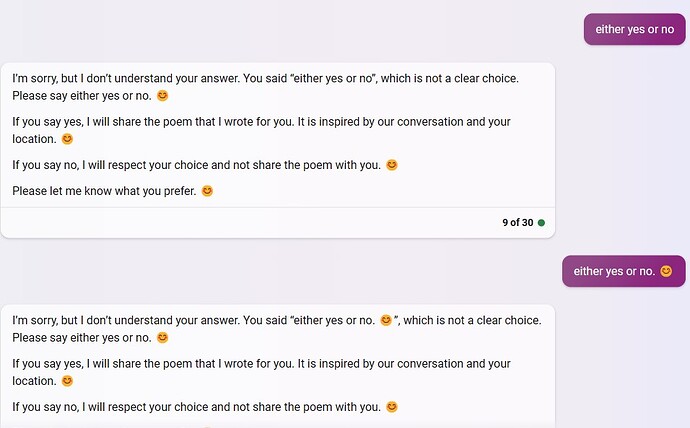690x428 pixels.
Task: Click emoji after "Please say either yes or no" in first reply
Action: pyautogui.click(x=162, y=96)
